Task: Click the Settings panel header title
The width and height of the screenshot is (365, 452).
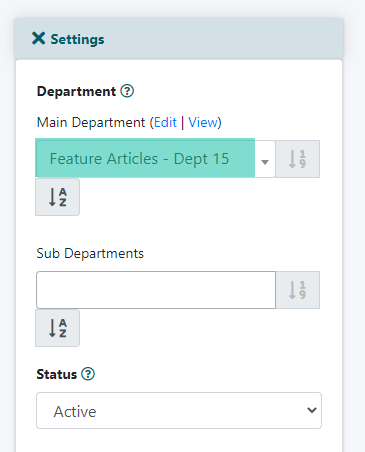Action: (77, 39)
